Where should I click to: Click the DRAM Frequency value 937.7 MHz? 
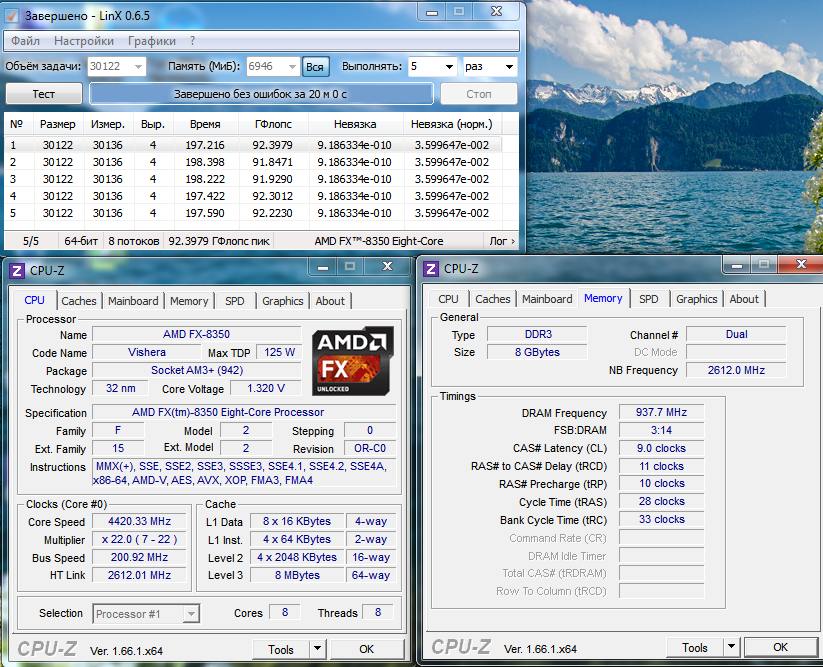click(x=661, y=412)
